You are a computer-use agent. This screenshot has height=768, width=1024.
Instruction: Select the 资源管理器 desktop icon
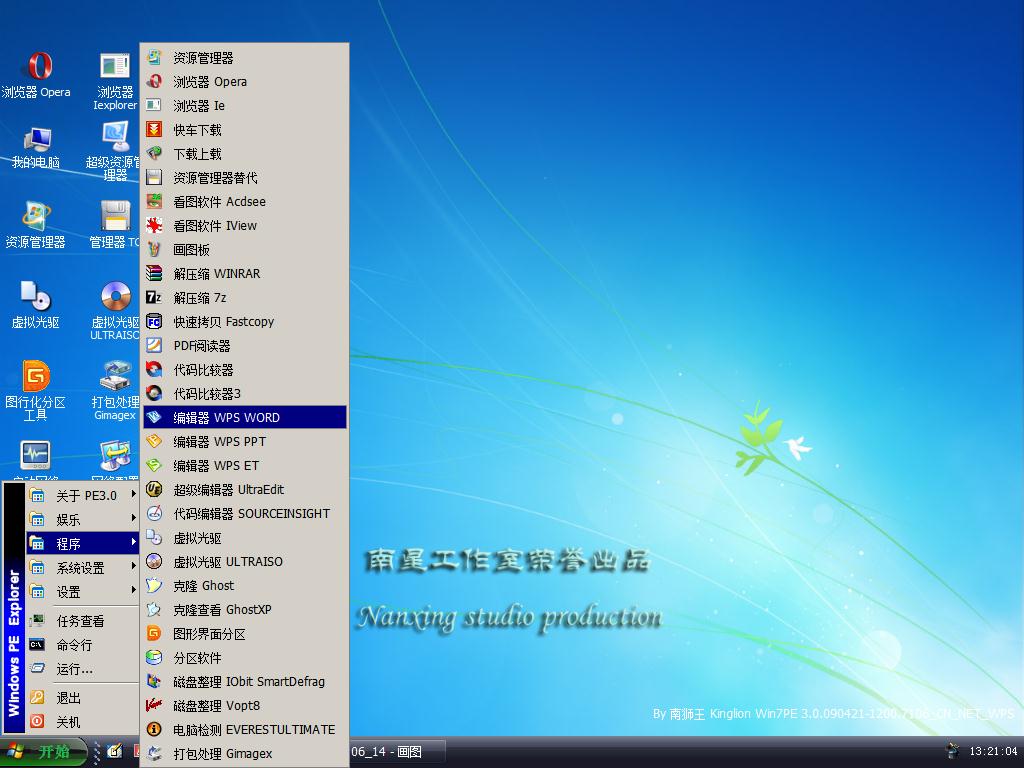pyautogui.click(x=36, y=225)
